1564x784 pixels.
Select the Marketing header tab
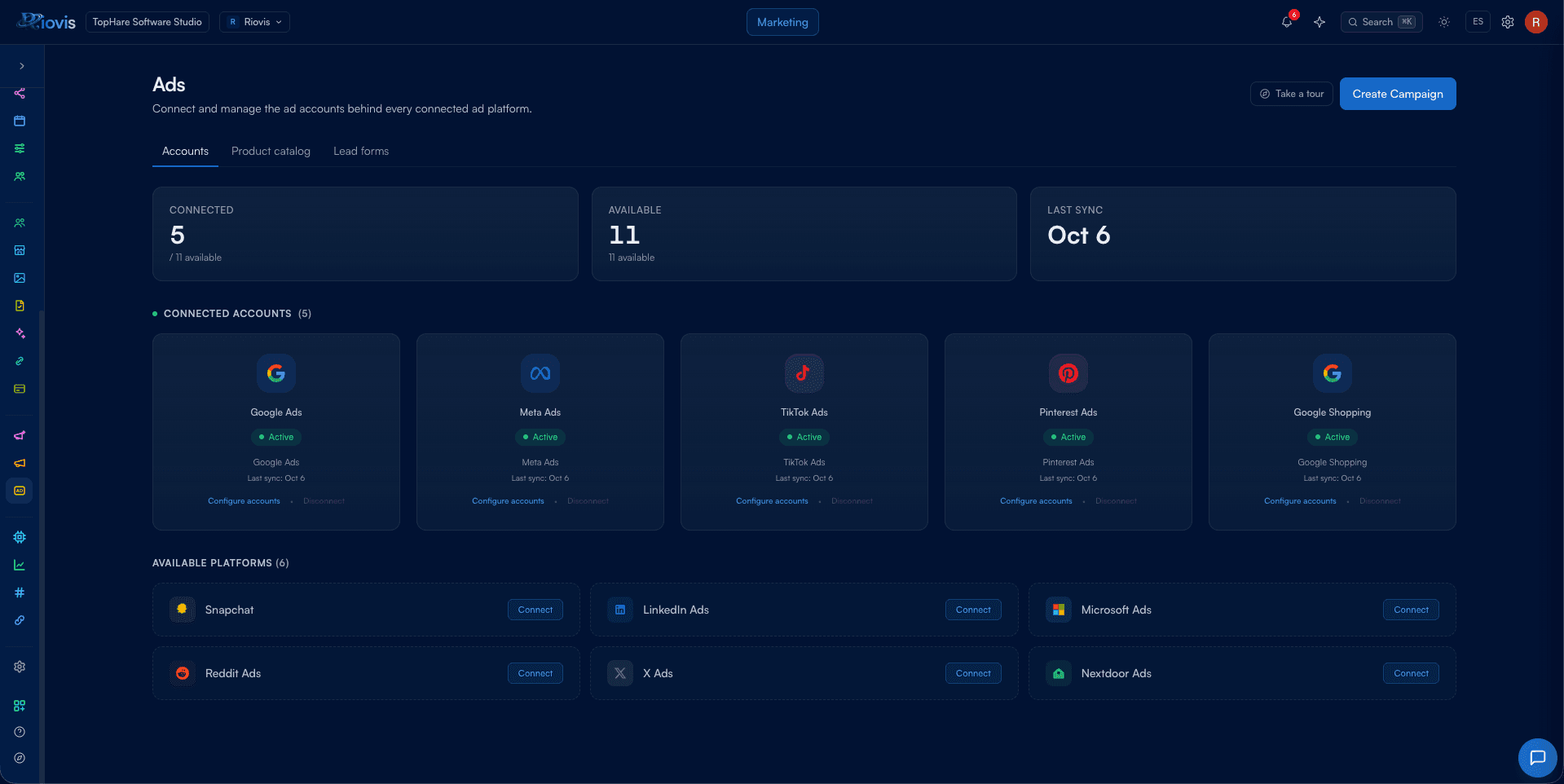pos(782,22)
